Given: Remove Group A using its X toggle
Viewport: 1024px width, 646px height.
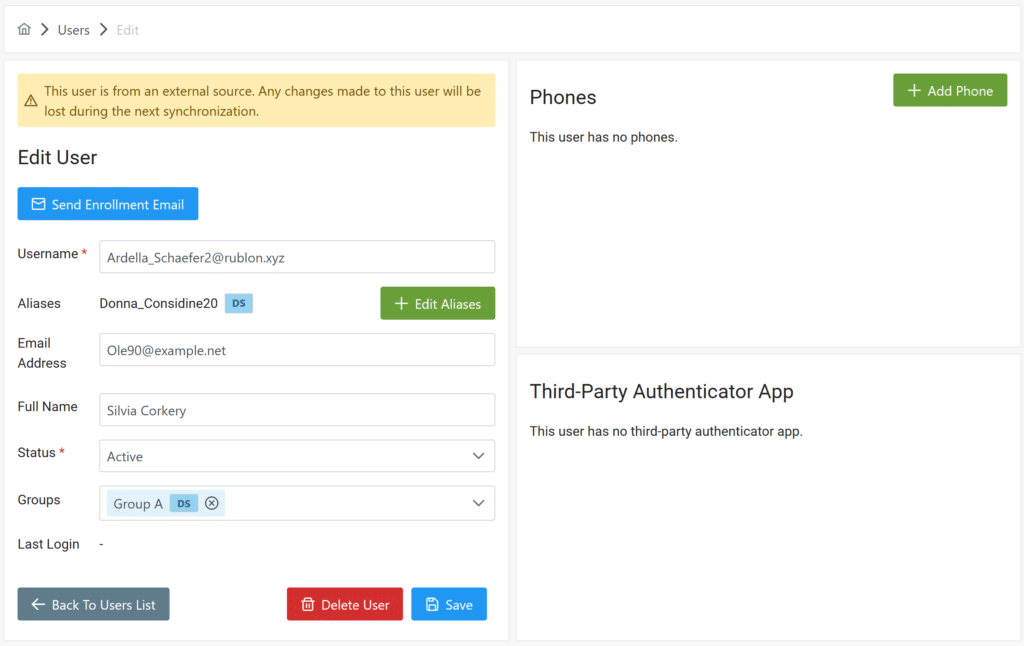Looking at the screenshot, I should pos(212,503).
